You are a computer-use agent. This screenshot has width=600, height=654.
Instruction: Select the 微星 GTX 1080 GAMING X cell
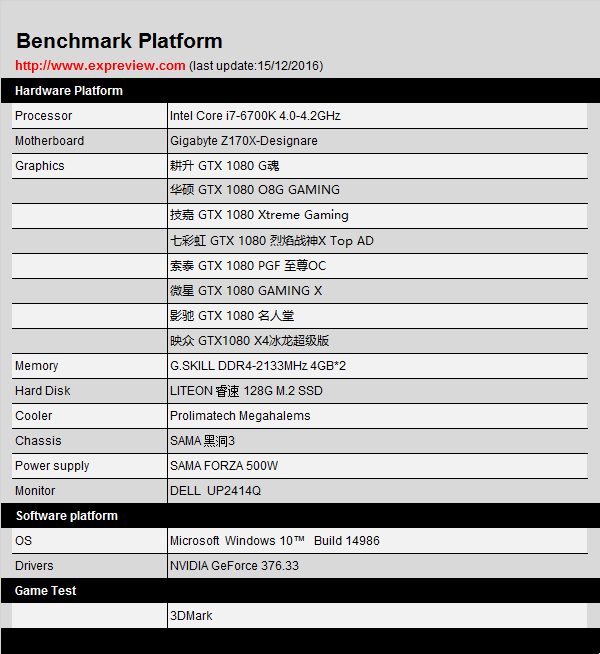click(377, 291)
